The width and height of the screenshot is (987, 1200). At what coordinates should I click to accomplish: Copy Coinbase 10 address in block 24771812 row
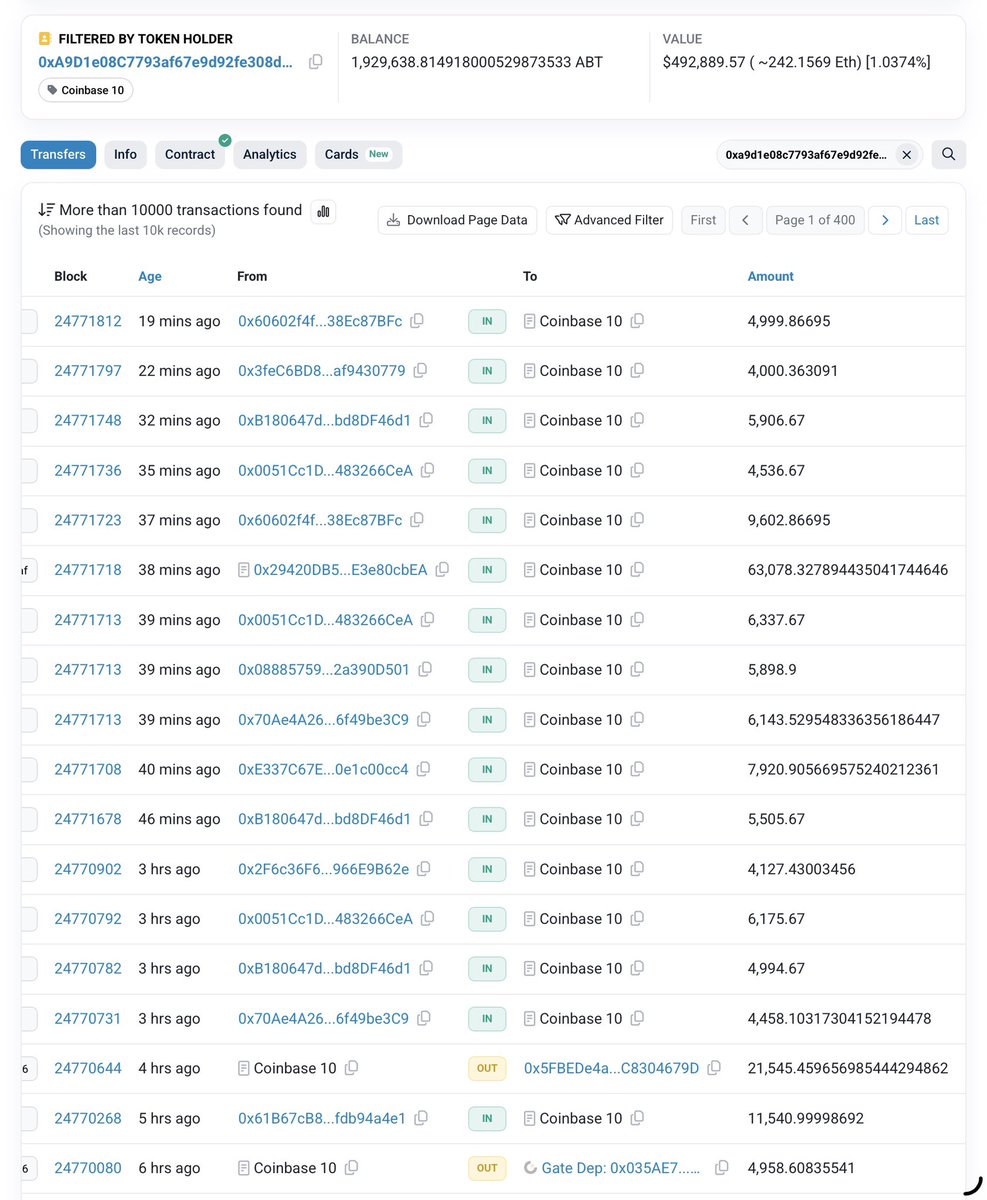coord(637,321)
